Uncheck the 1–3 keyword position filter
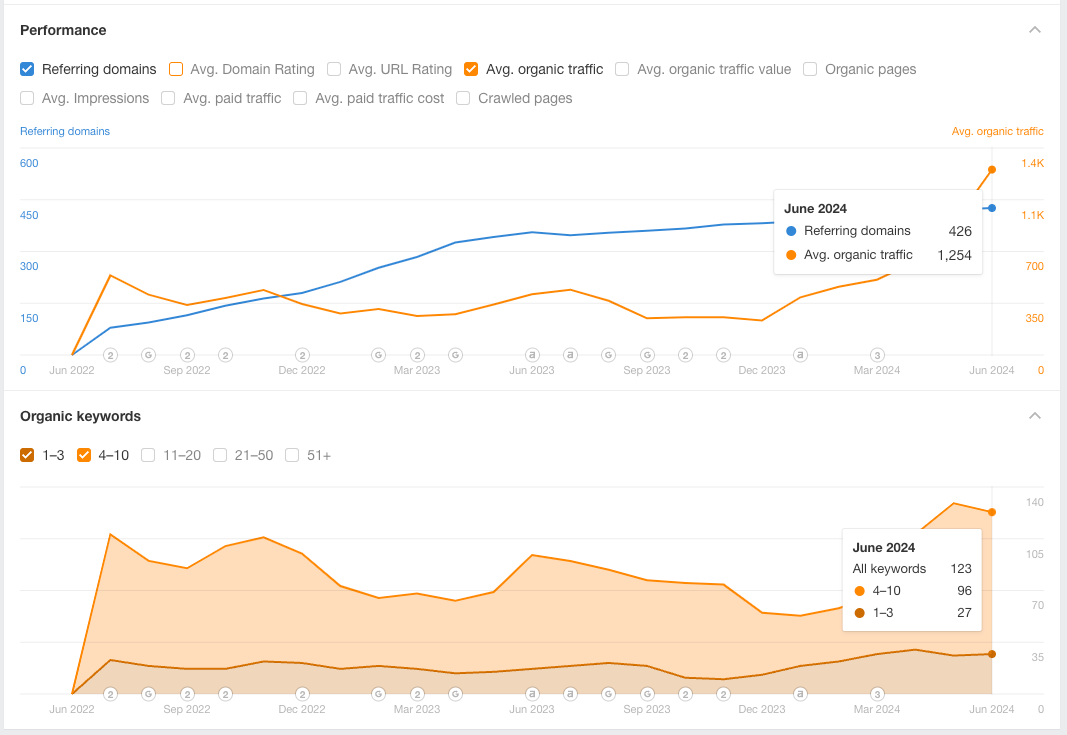 [x=27, y=455]
